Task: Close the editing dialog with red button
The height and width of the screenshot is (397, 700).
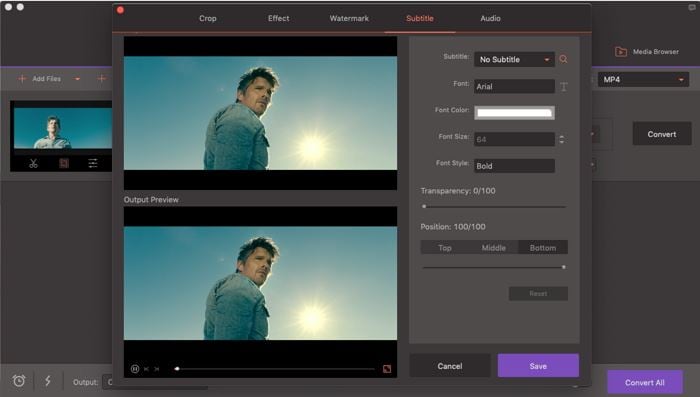Action: point(120,10)
